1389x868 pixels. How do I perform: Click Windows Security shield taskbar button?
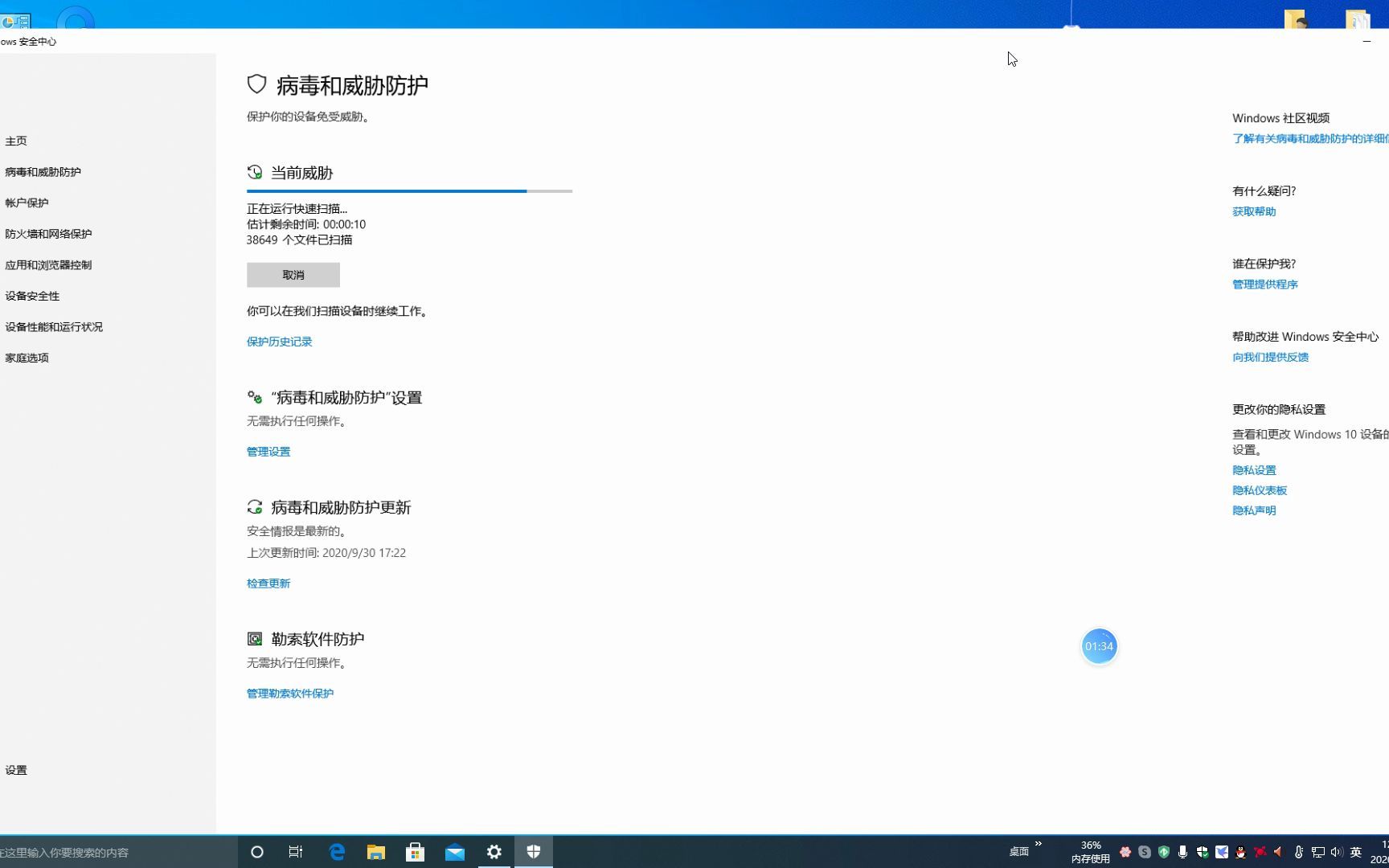tap(534, 852)
